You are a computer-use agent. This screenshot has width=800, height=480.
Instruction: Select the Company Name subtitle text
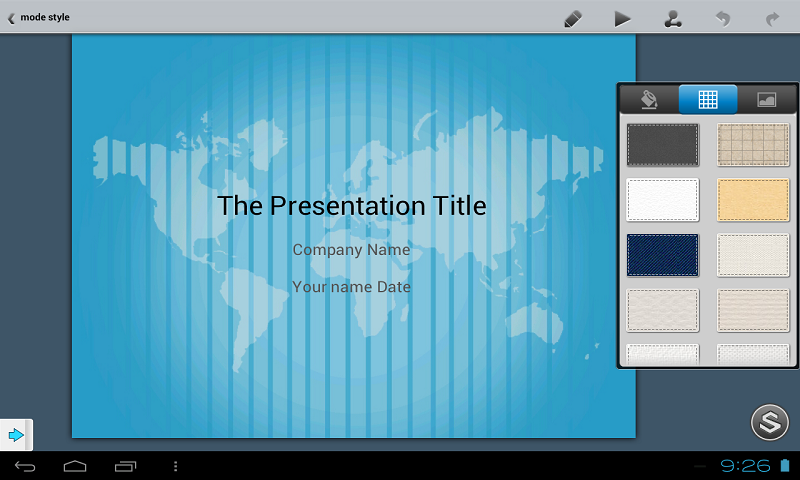click(351, 250)
